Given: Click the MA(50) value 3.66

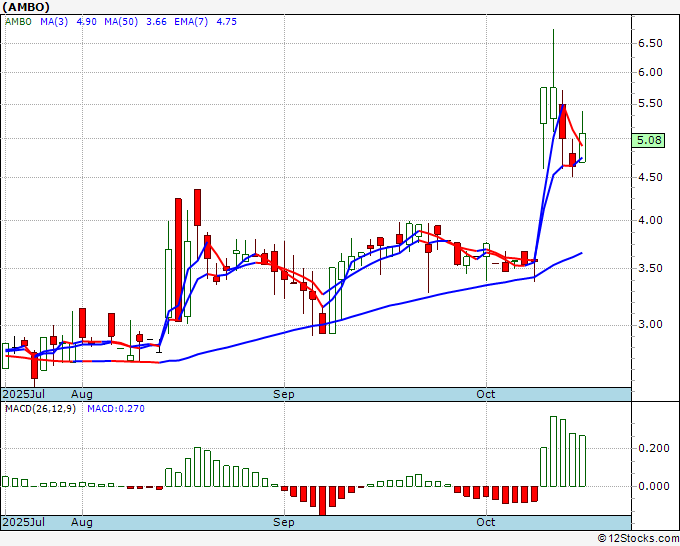Looking at the screenshot, I should pos(156,22).
